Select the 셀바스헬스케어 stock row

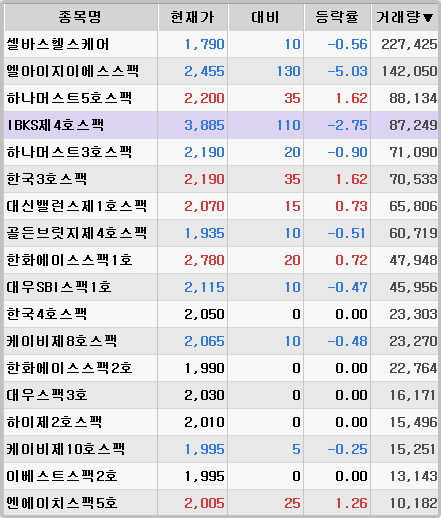[221, 44]
